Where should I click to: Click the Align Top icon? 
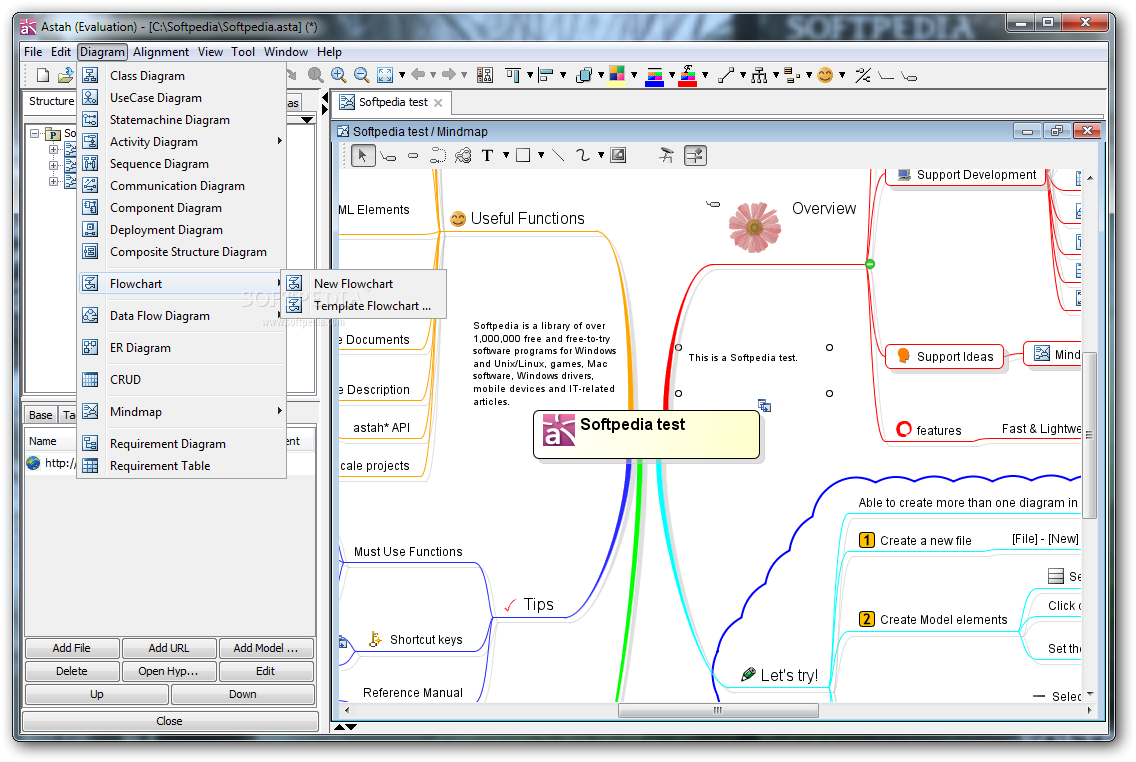(x=513, y=75)
